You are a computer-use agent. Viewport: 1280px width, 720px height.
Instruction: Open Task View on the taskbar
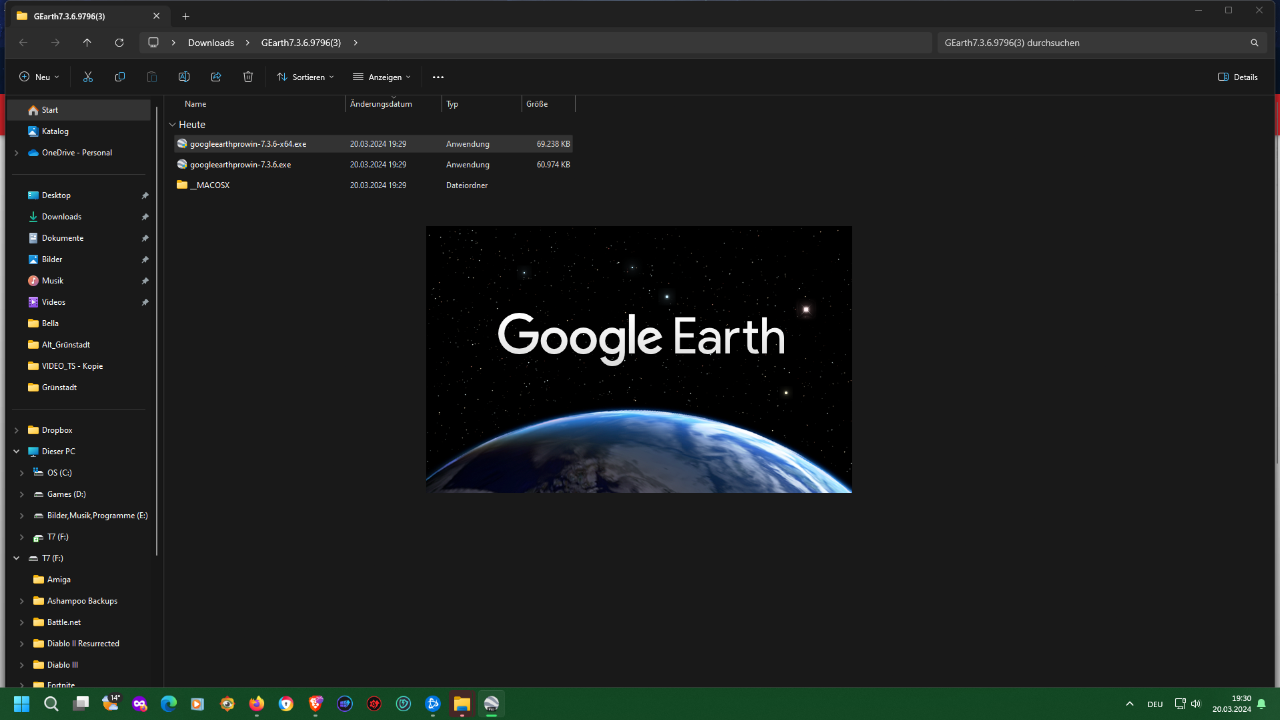(x=81, y=704)
